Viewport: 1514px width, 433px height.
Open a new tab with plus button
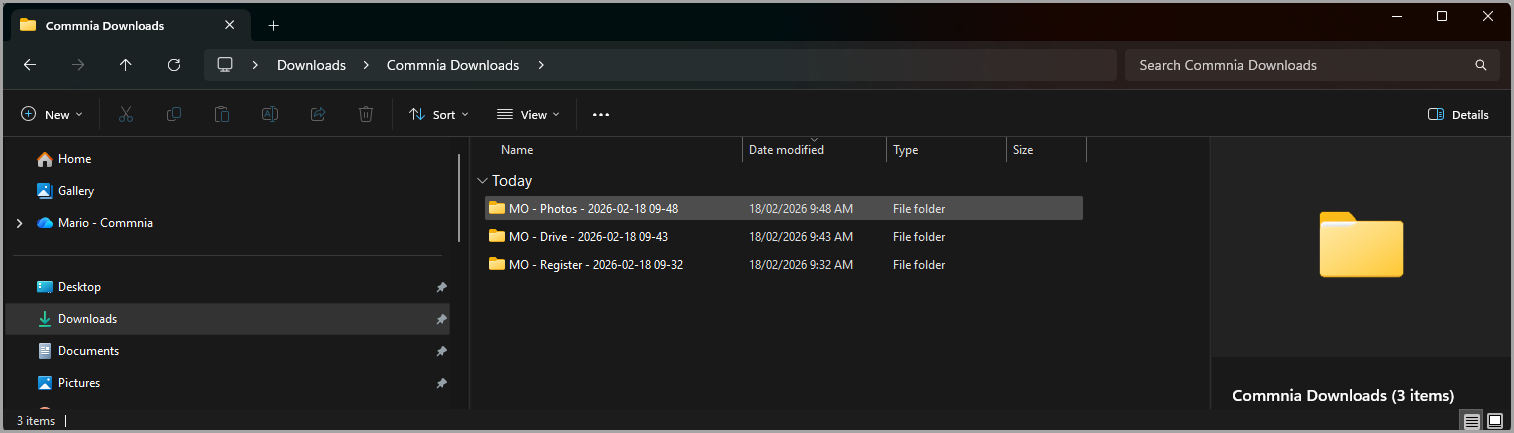pyautogui.click(x=273, y=25)
